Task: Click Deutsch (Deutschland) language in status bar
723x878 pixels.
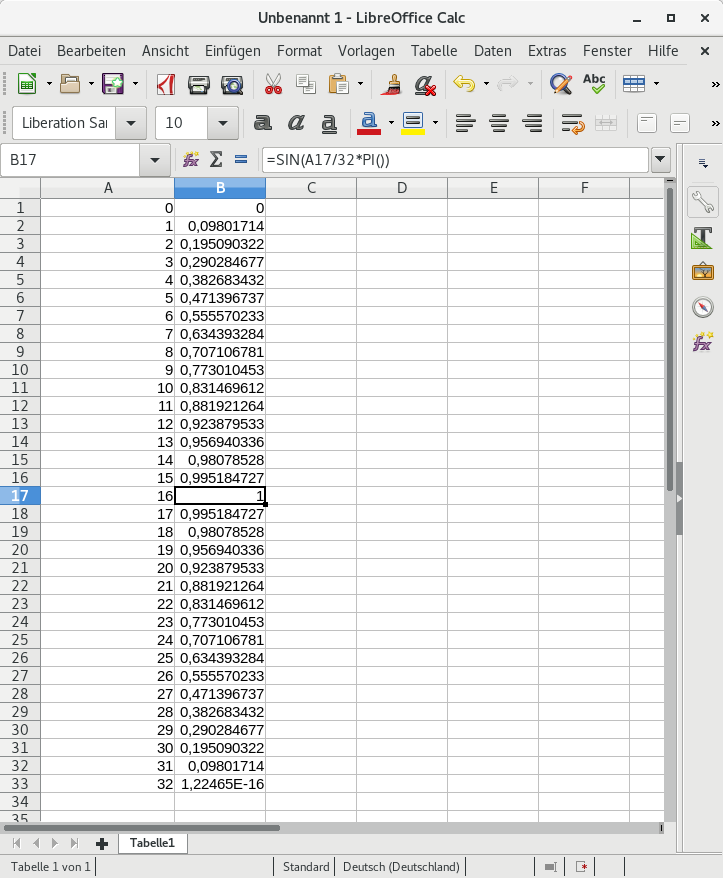Action: click(401, 867)
